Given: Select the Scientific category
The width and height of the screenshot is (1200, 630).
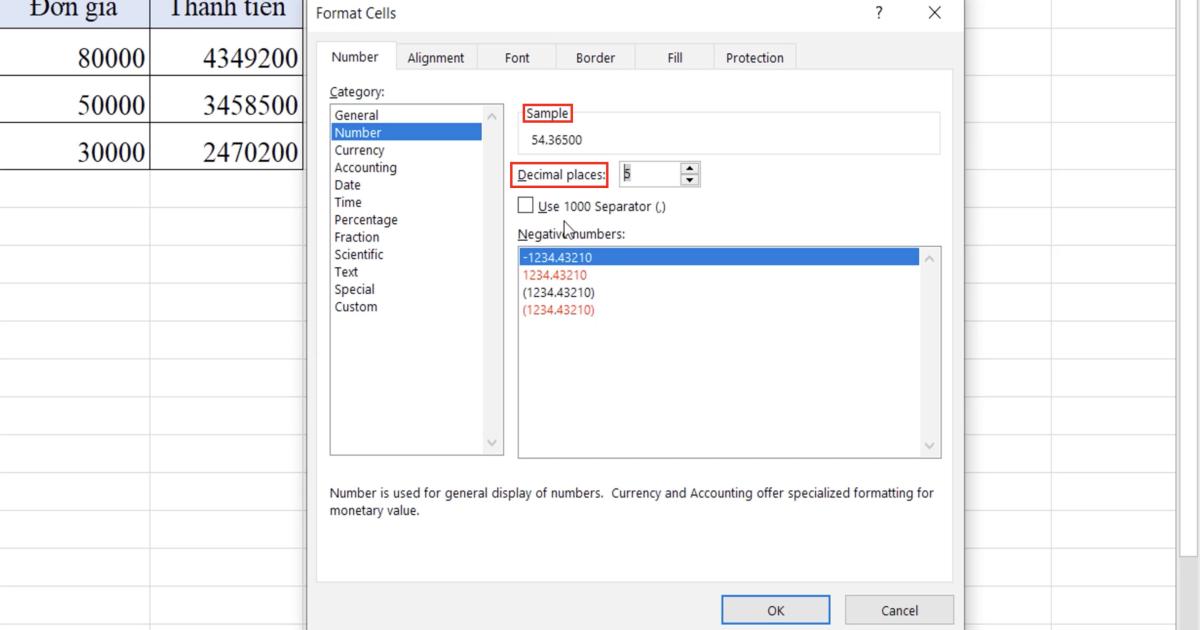Looking at the screenshot, I should pos(360,254).
